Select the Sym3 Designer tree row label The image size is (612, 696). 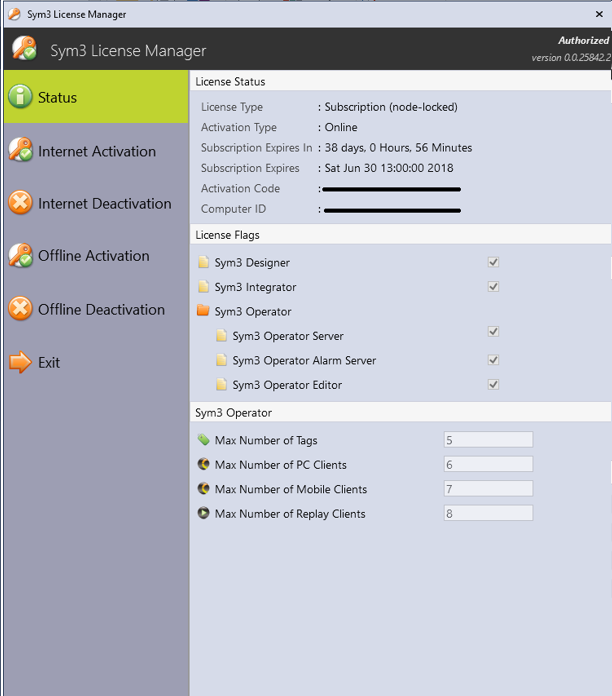pos(252,263)
